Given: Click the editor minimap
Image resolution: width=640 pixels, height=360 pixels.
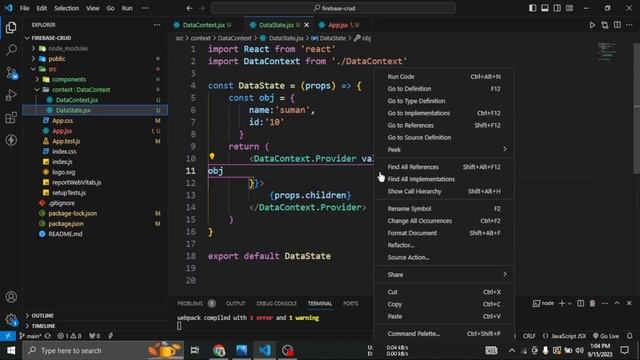Looking at the screenshot, I should [x=607, y=52].
